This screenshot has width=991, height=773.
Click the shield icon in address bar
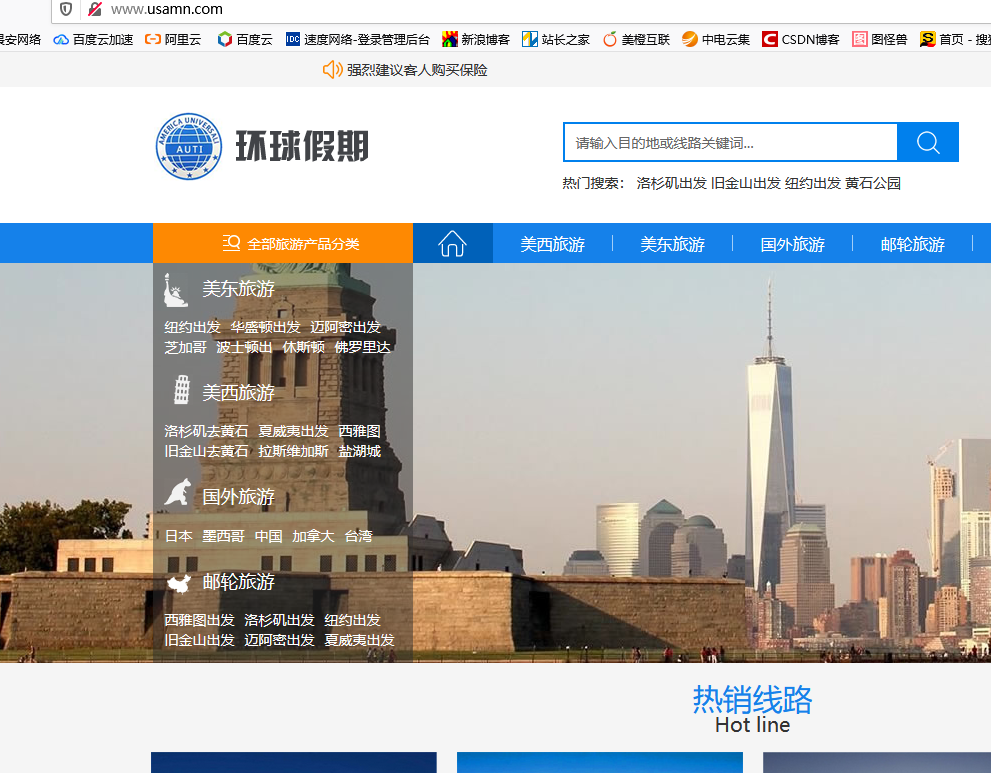(66, 9)
